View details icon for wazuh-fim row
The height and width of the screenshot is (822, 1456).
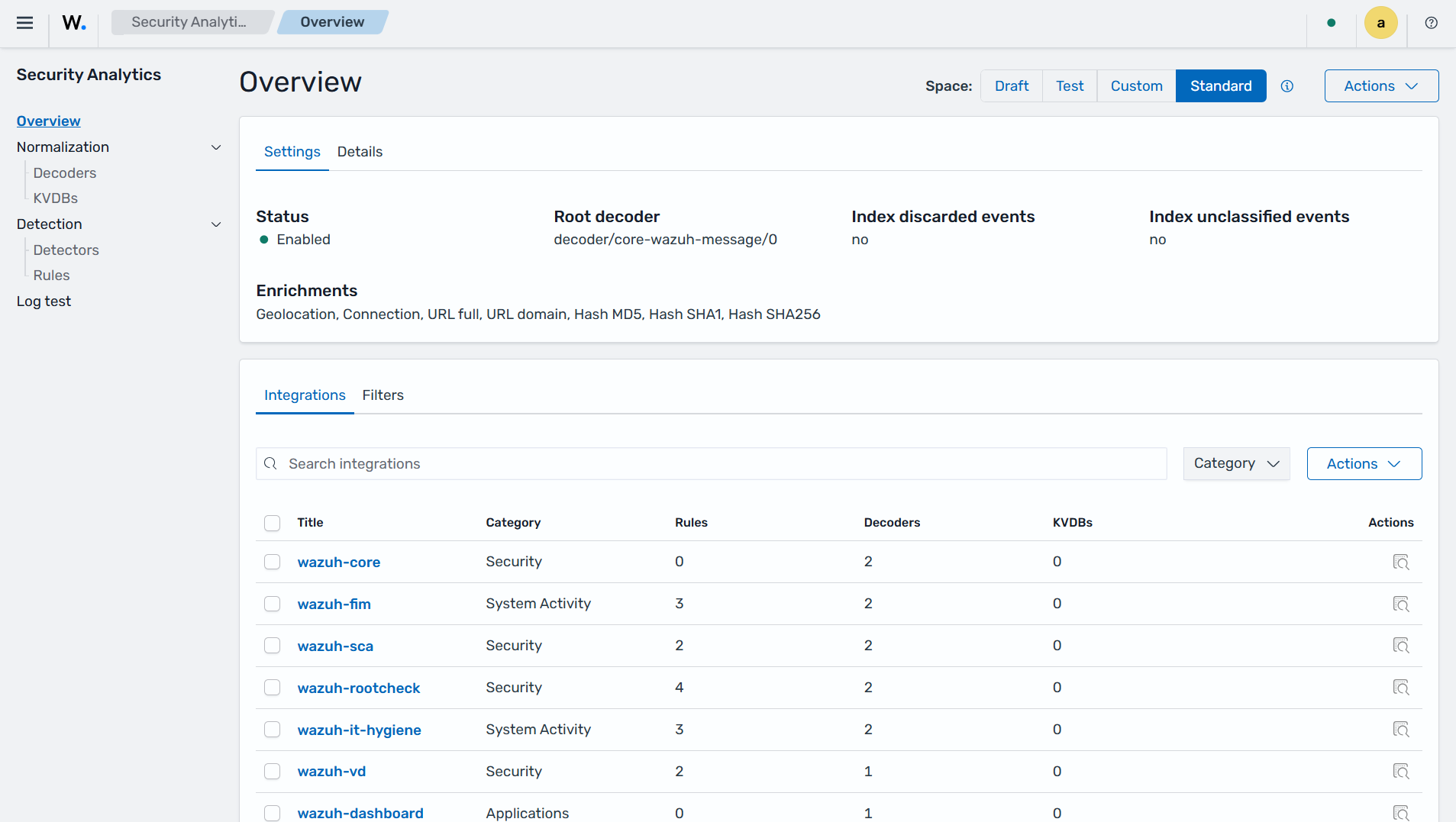click(1401, 604)
